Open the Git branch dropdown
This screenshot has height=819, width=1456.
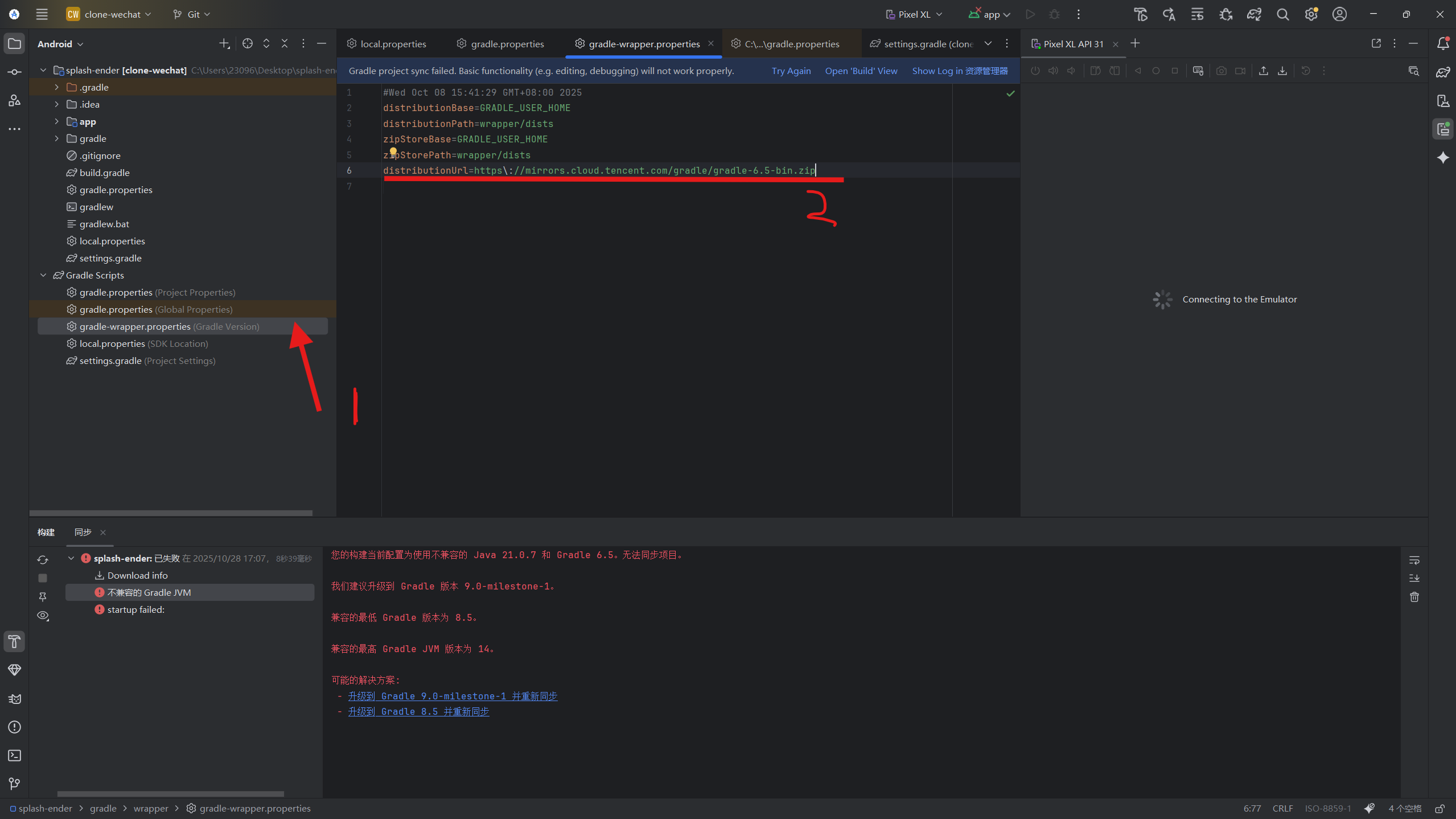pos(192,14)
